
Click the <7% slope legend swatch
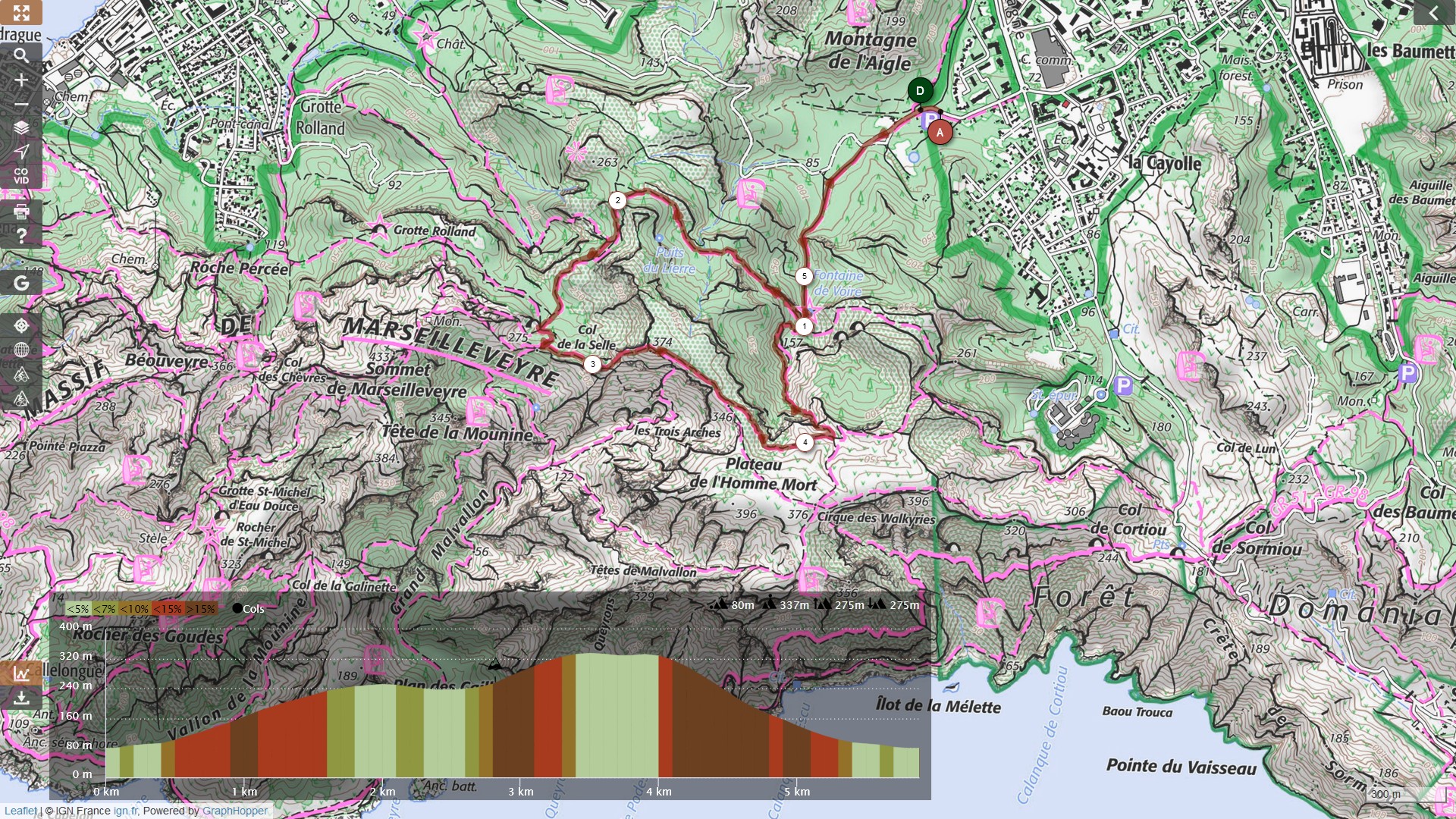105,609
